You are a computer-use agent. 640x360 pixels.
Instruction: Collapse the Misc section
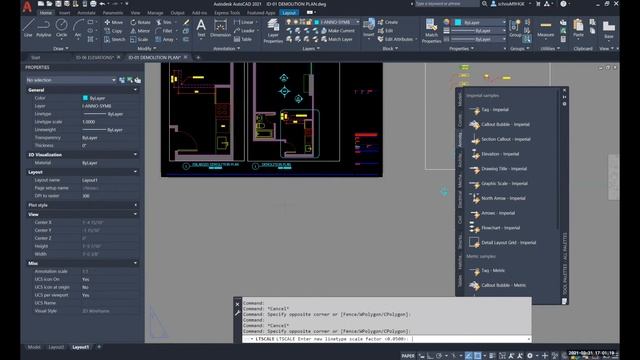click(136, 263)
